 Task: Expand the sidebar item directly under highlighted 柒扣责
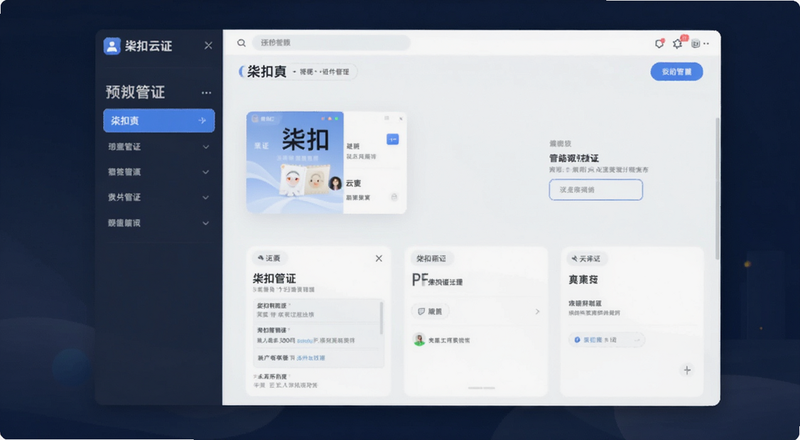click(x=159, y=146)
